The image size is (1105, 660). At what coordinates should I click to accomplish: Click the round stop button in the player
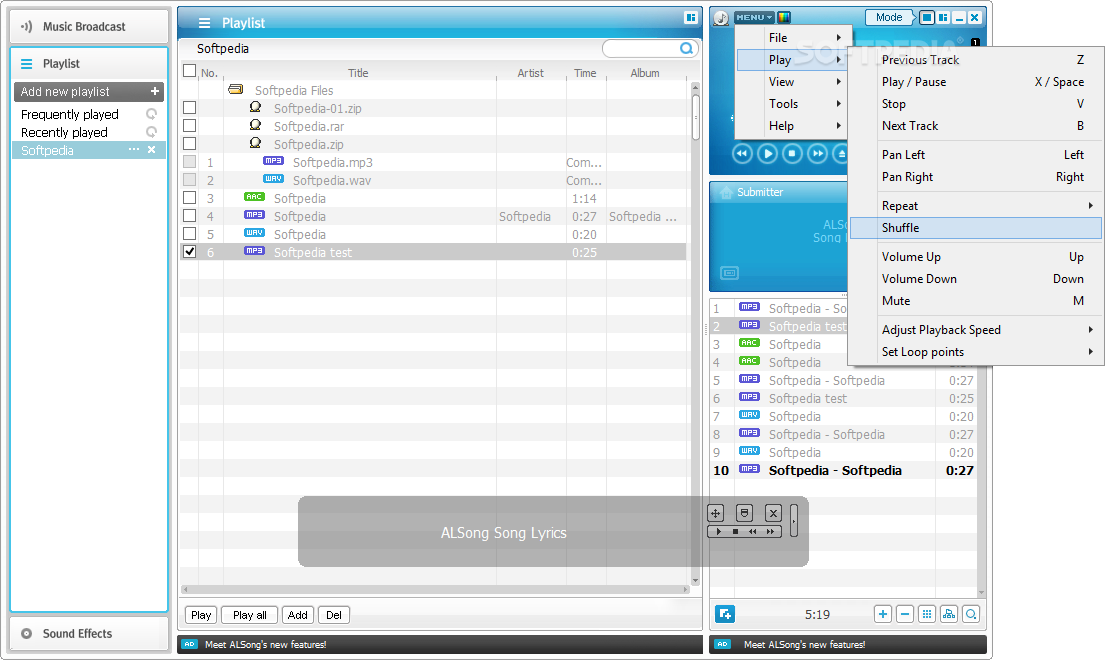point(792,153)
